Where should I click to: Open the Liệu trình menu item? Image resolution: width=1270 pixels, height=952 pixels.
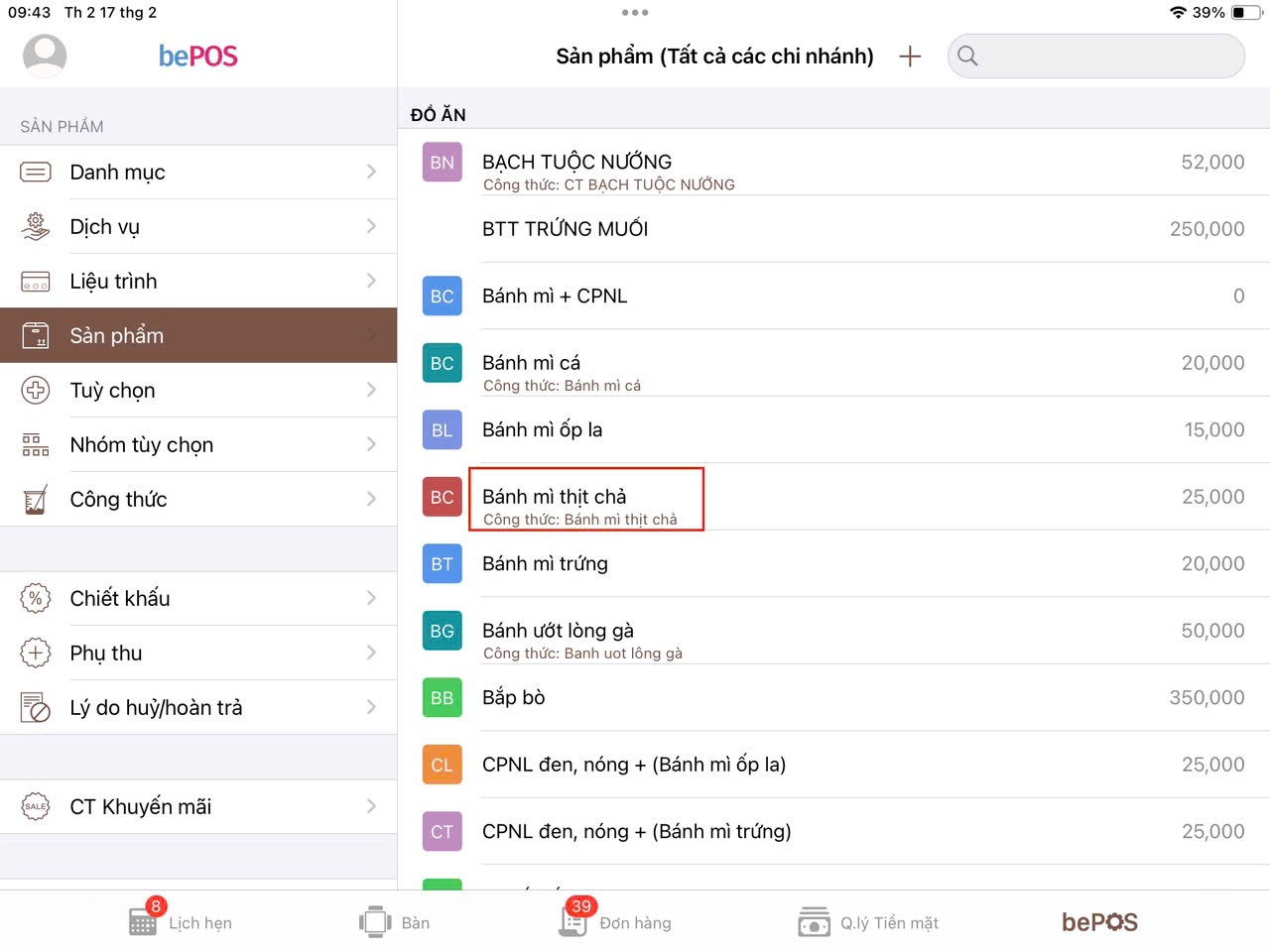point(198,281)
